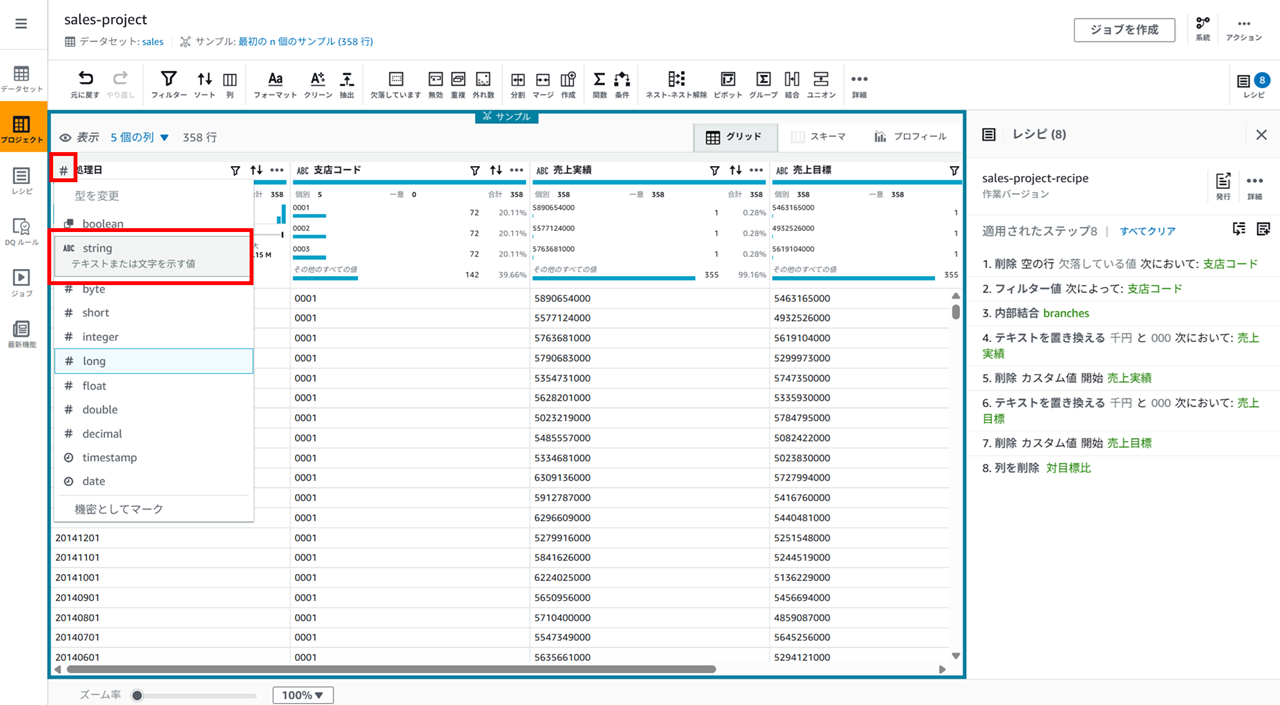The image size is (1280, 705).
Task: Open the 100% zoom level dropdown
Action: (303, 695)
